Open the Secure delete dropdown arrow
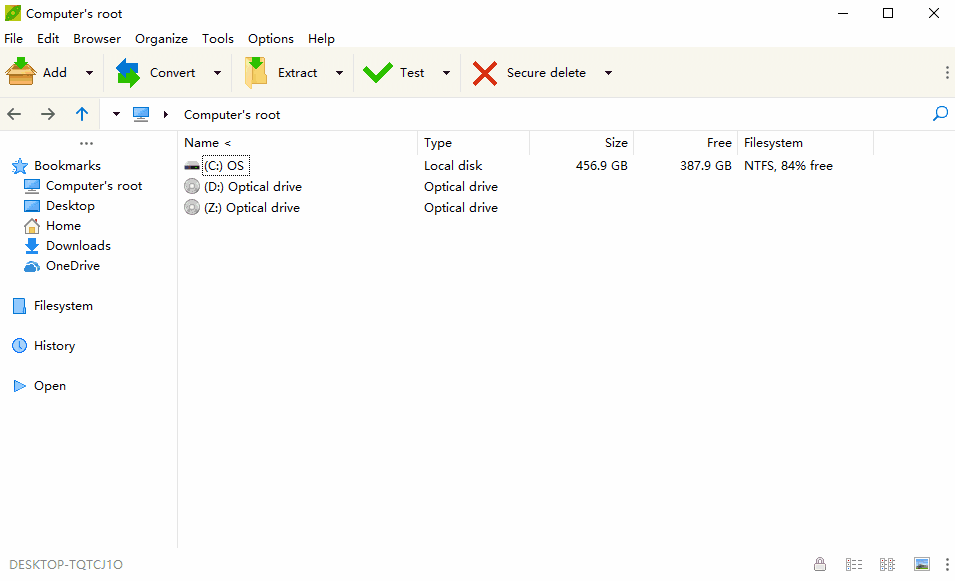This screenshot has height=581, width=955. 608,72
